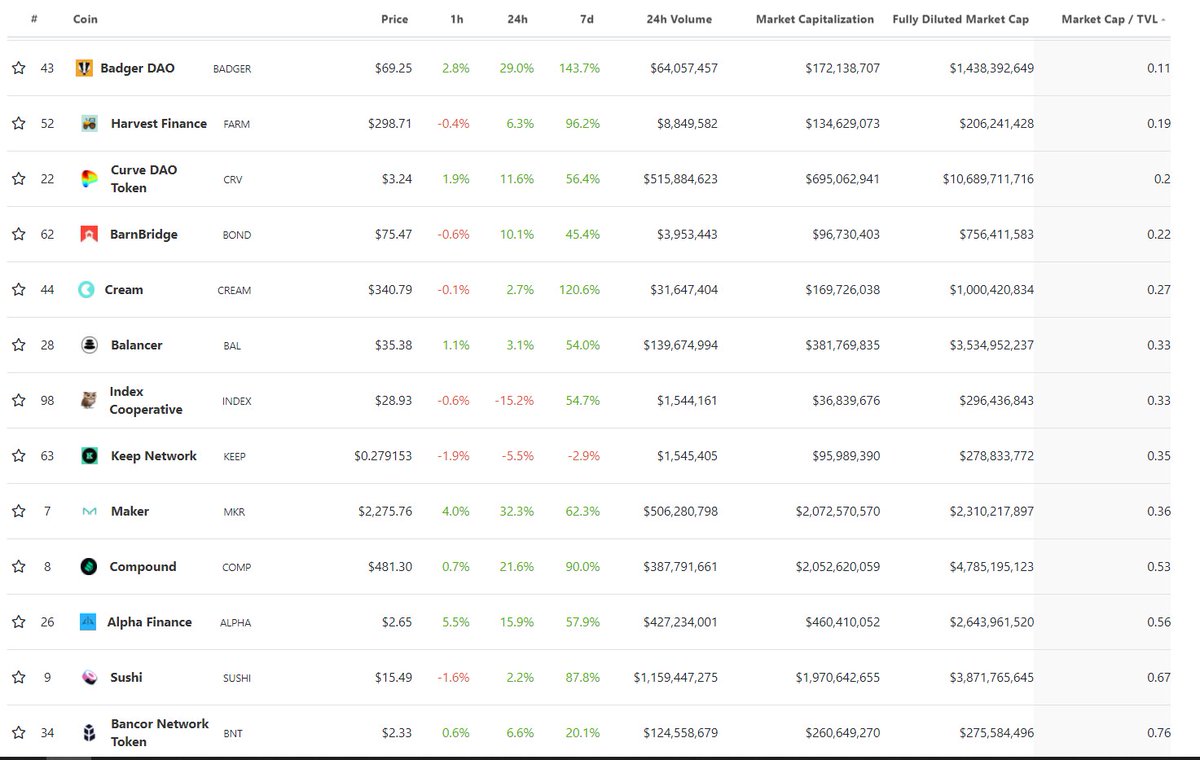Viewport: 1200px width, 760px height.
Task: Open the Badger DAO coin page
Action: pos(137,68)
